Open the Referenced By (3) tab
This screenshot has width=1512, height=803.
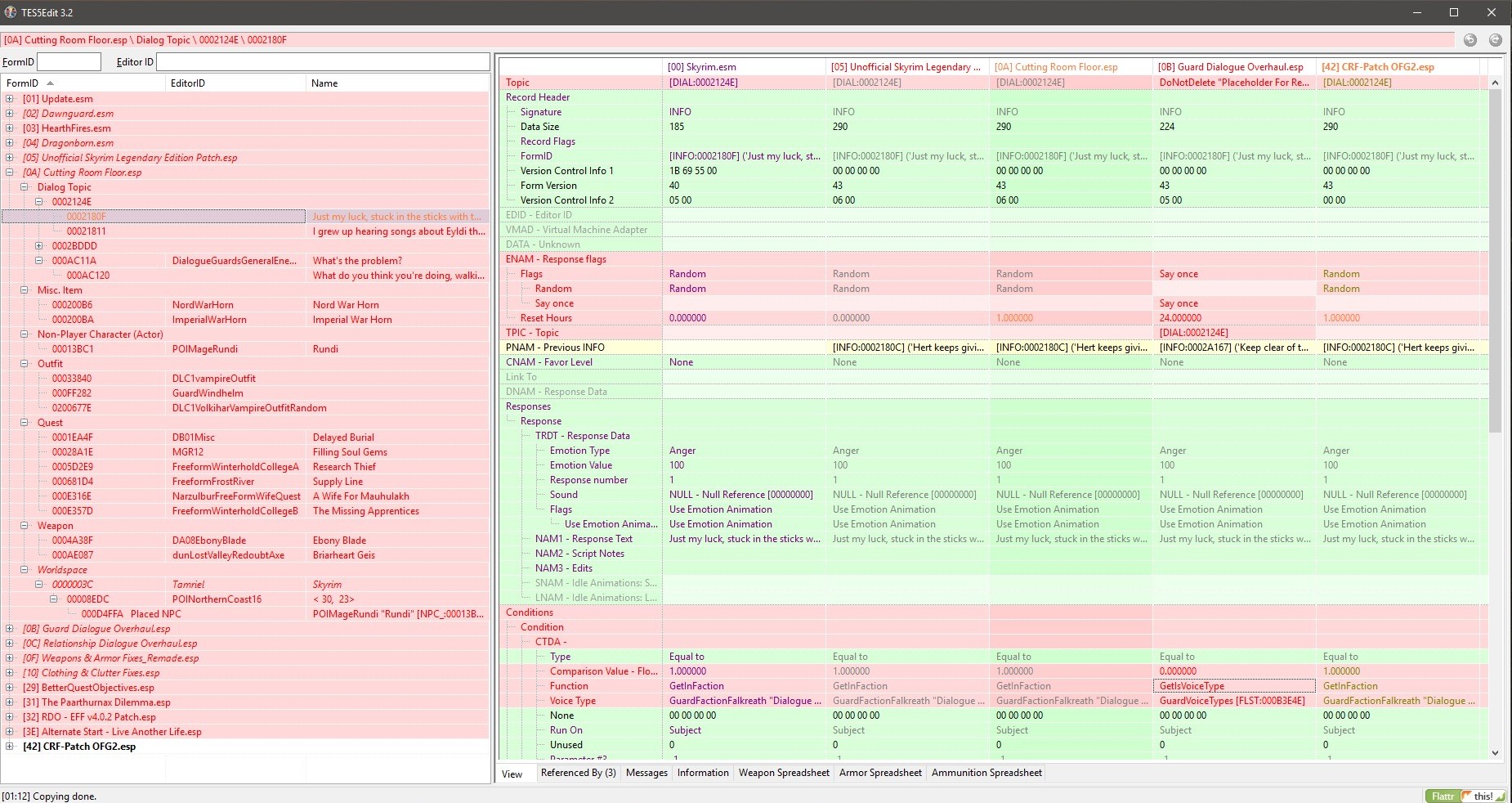[x=579, y=773]
